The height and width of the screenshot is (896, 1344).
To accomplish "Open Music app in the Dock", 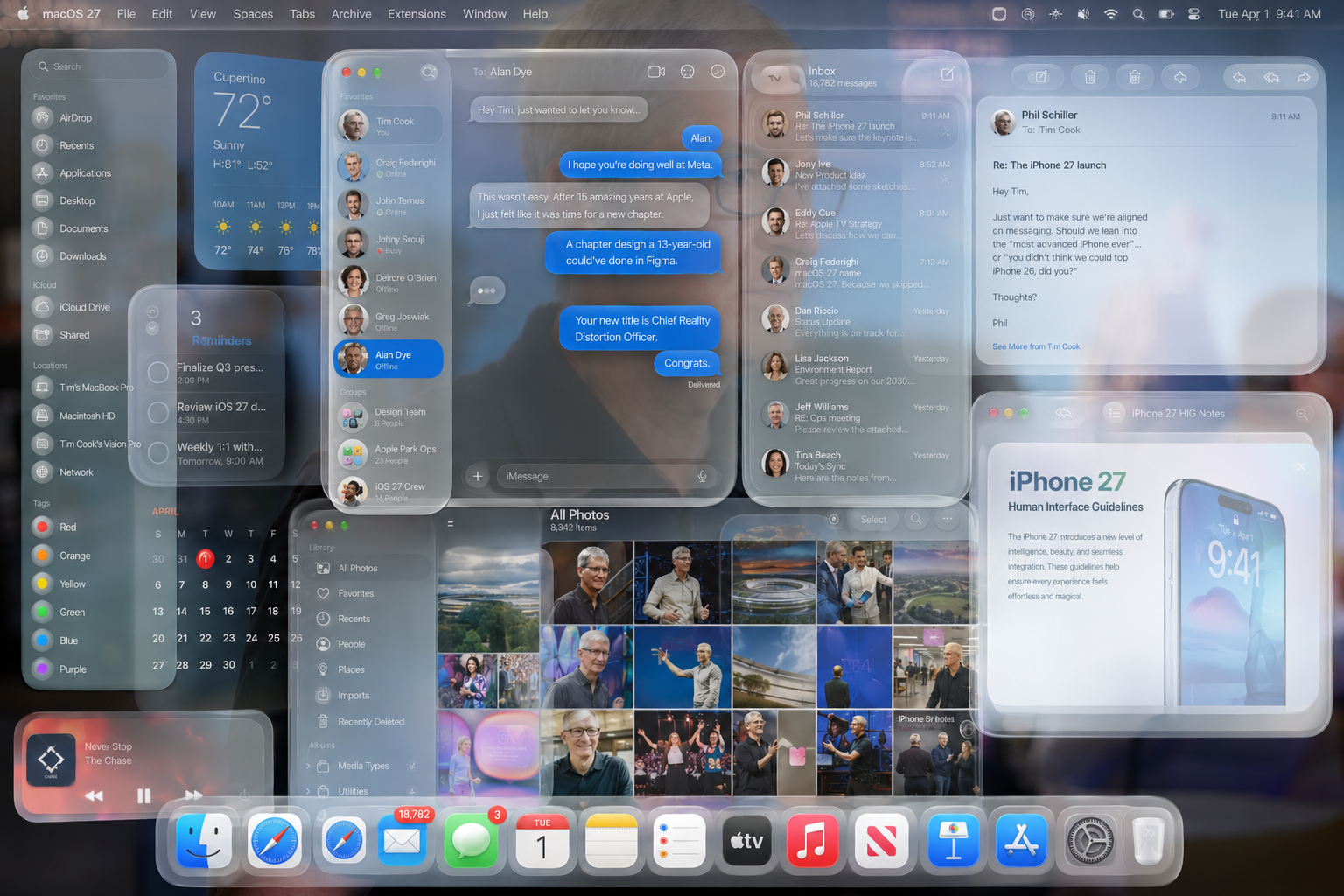I will (812, 841).
